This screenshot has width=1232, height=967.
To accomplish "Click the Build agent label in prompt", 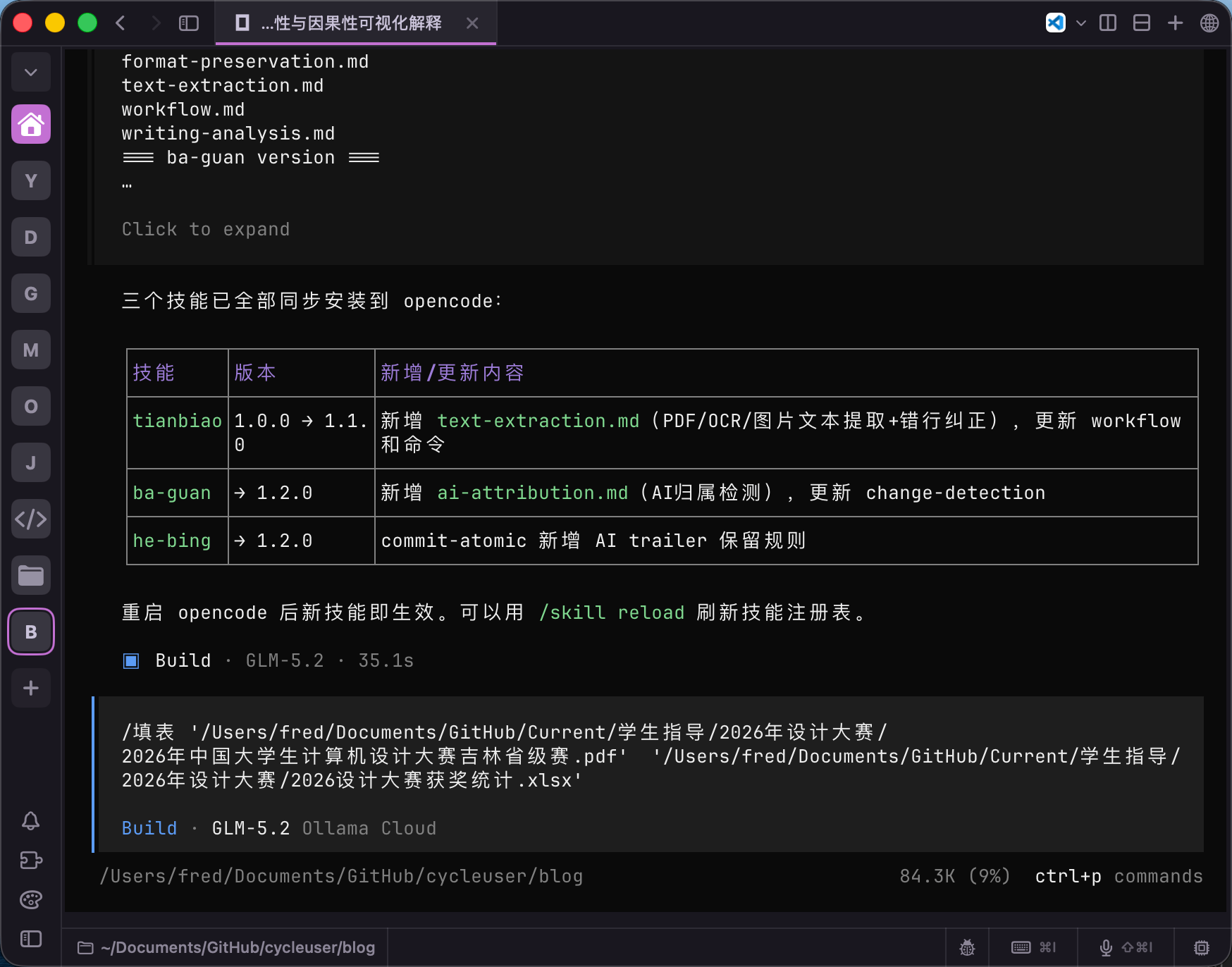I will (149, 828).
